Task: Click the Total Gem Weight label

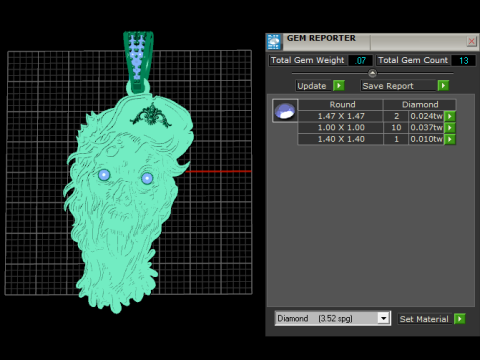Action: click(307, 60)
